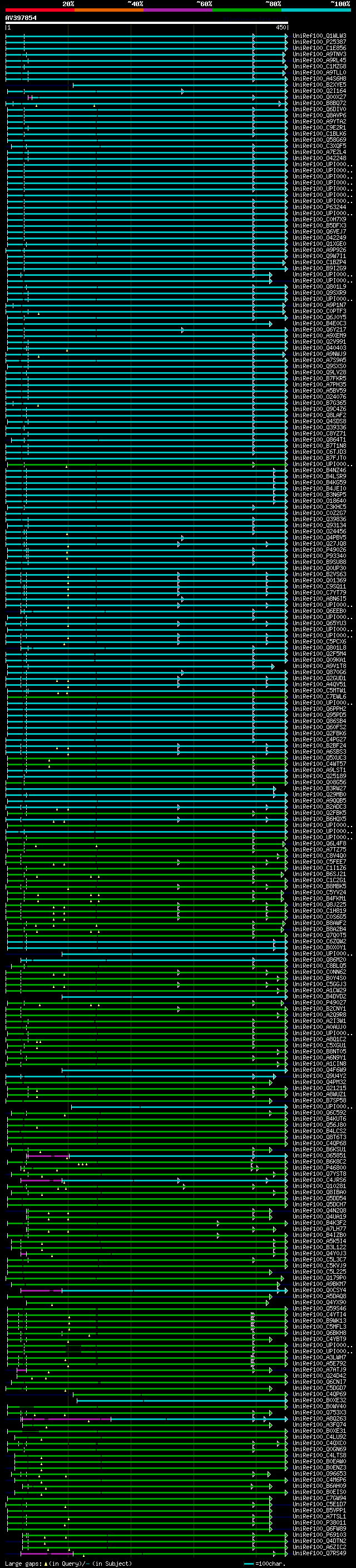Select UniRef100_Q65YU3 label
This screenshot has width=356, height=1568.
(319, 624)
